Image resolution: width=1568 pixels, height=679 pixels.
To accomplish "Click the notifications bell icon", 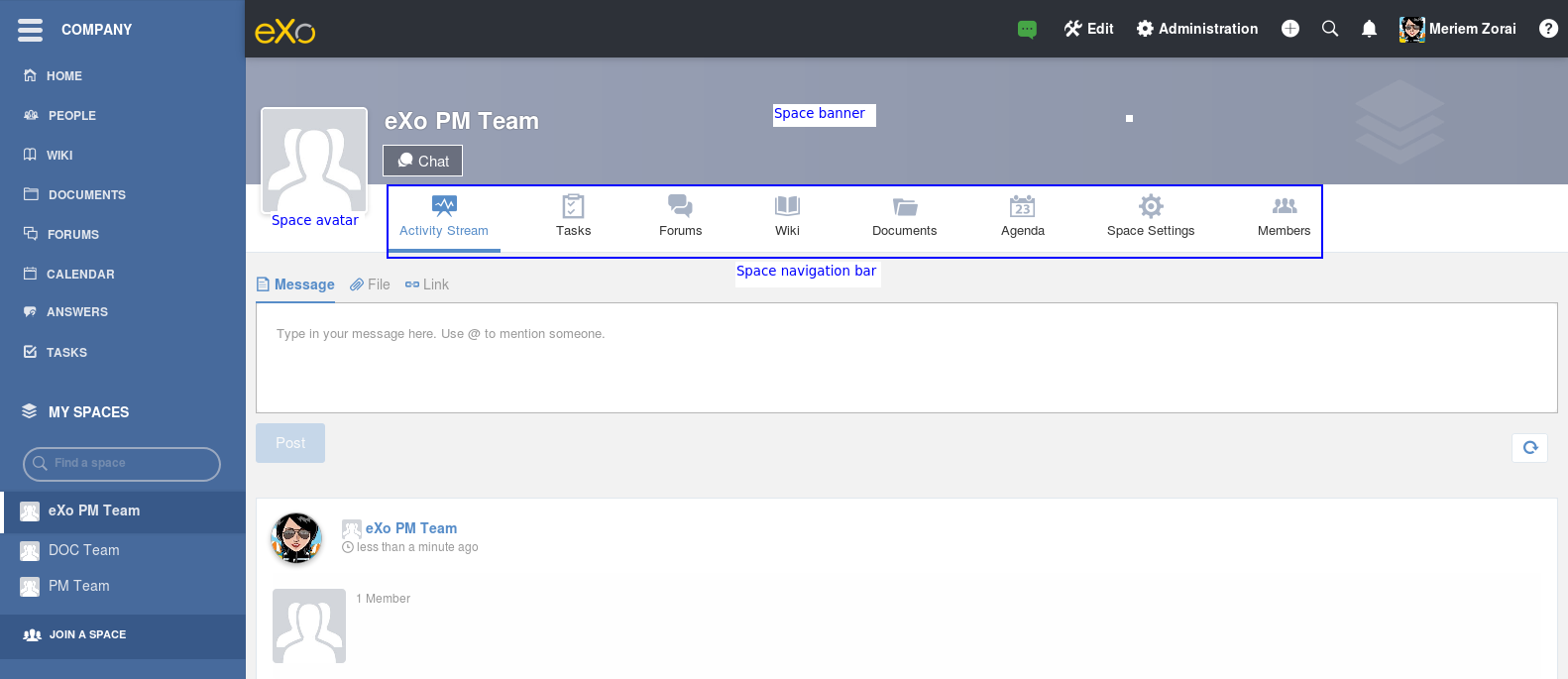I will [x=1369, y=29].
